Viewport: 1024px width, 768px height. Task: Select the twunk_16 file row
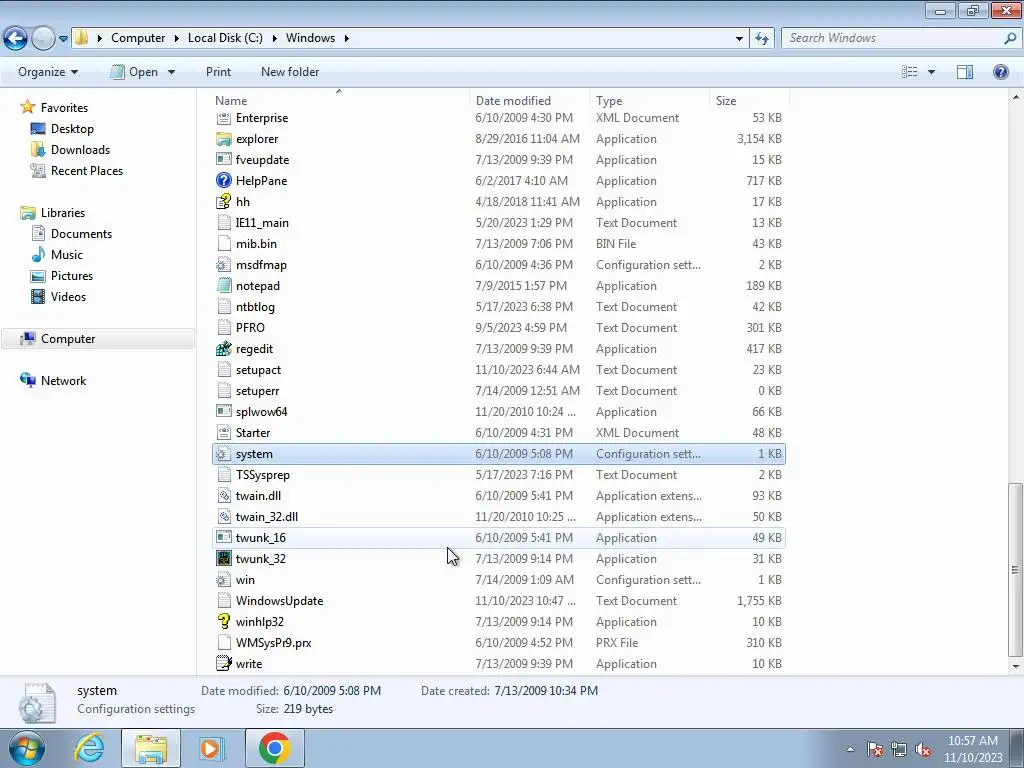(x=499, y=538)
